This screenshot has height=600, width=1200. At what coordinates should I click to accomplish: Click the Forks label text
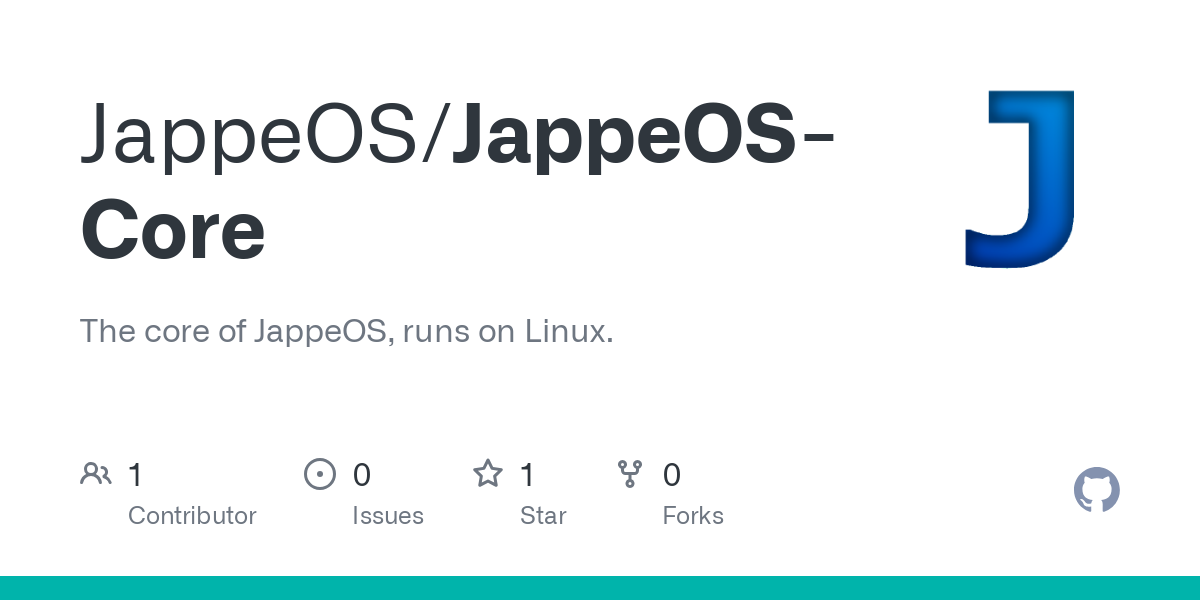(693, 515)
